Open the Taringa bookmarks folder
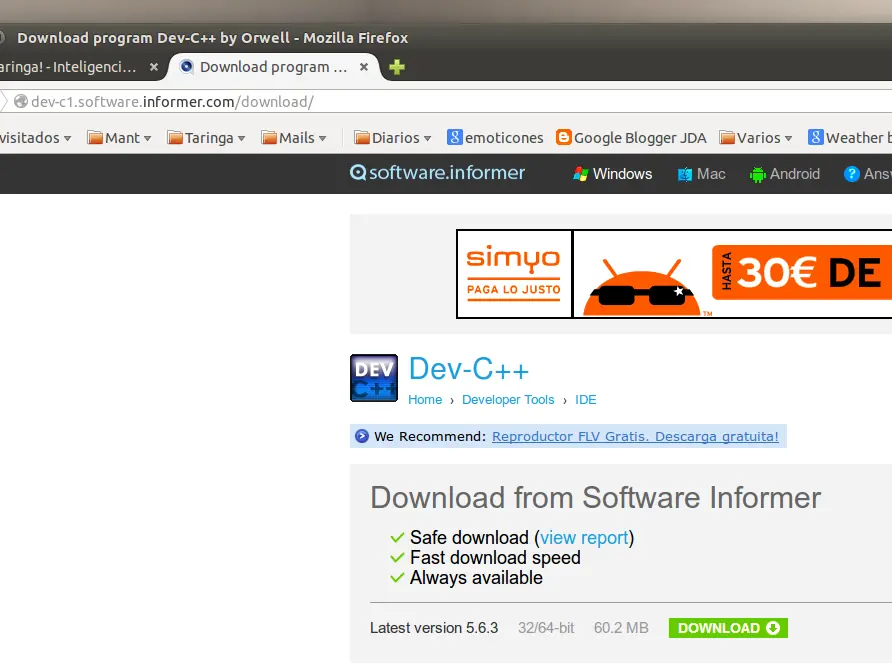Viewport: 892px width, 668px height. pyautogui.click(x=206, y=138)
